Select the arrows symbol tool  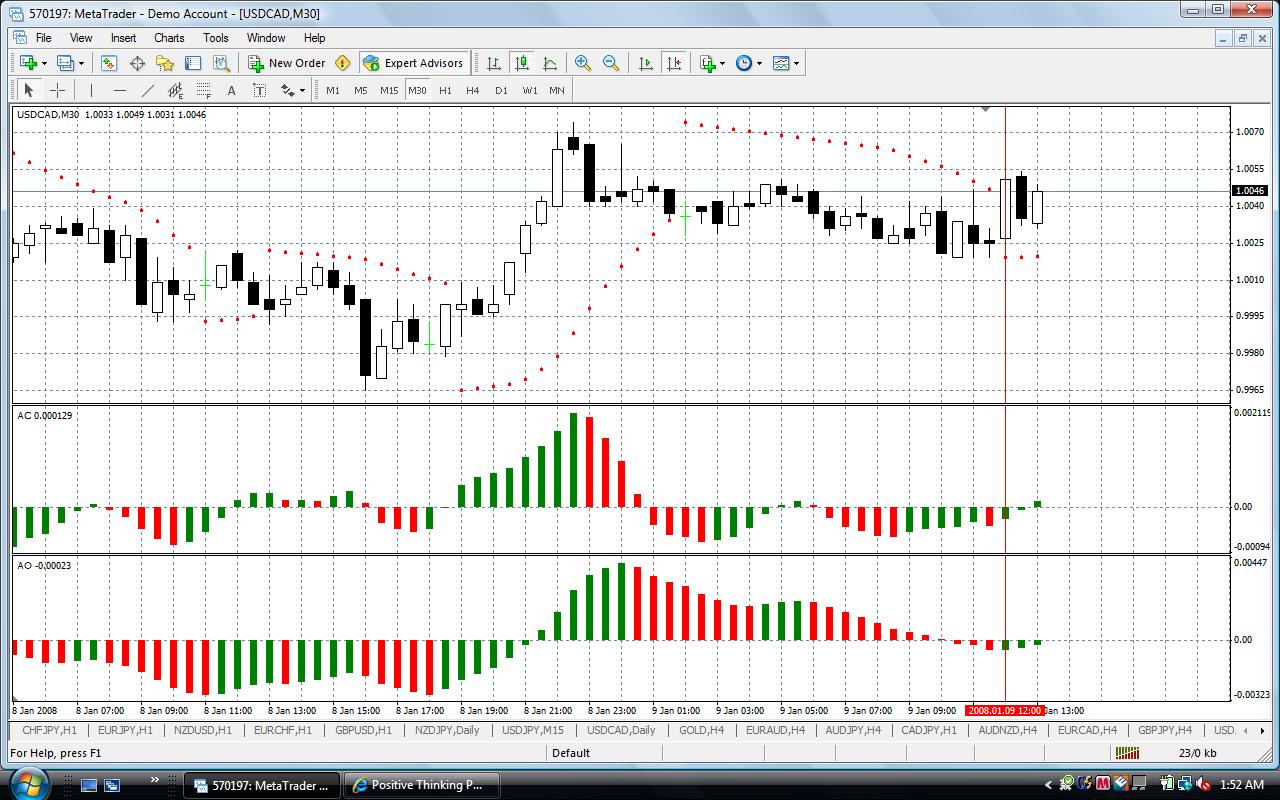(288, 90)
